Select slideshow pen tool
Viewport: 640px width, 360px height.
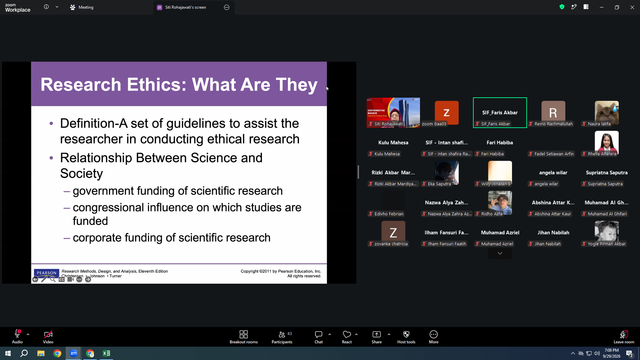point(44,280)
